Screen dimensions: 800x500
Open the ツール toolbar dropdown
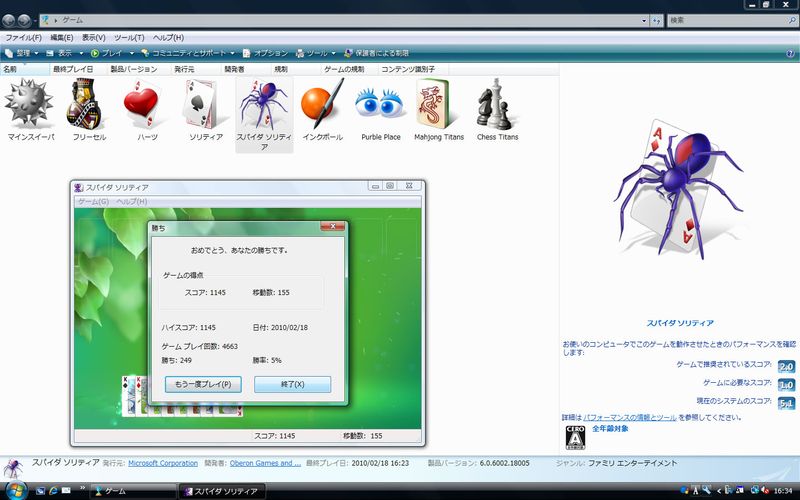[x=316, y=53]
